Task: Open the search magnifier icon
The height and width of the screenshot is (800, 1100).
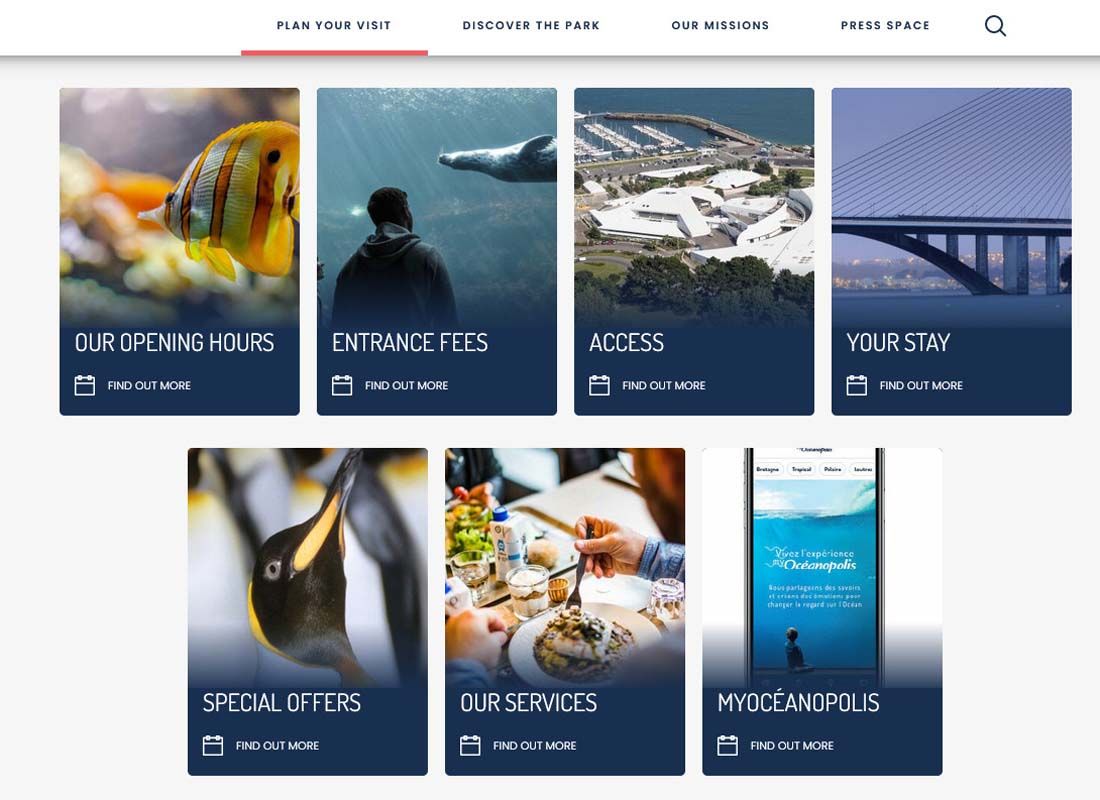Action: point(995,26)
